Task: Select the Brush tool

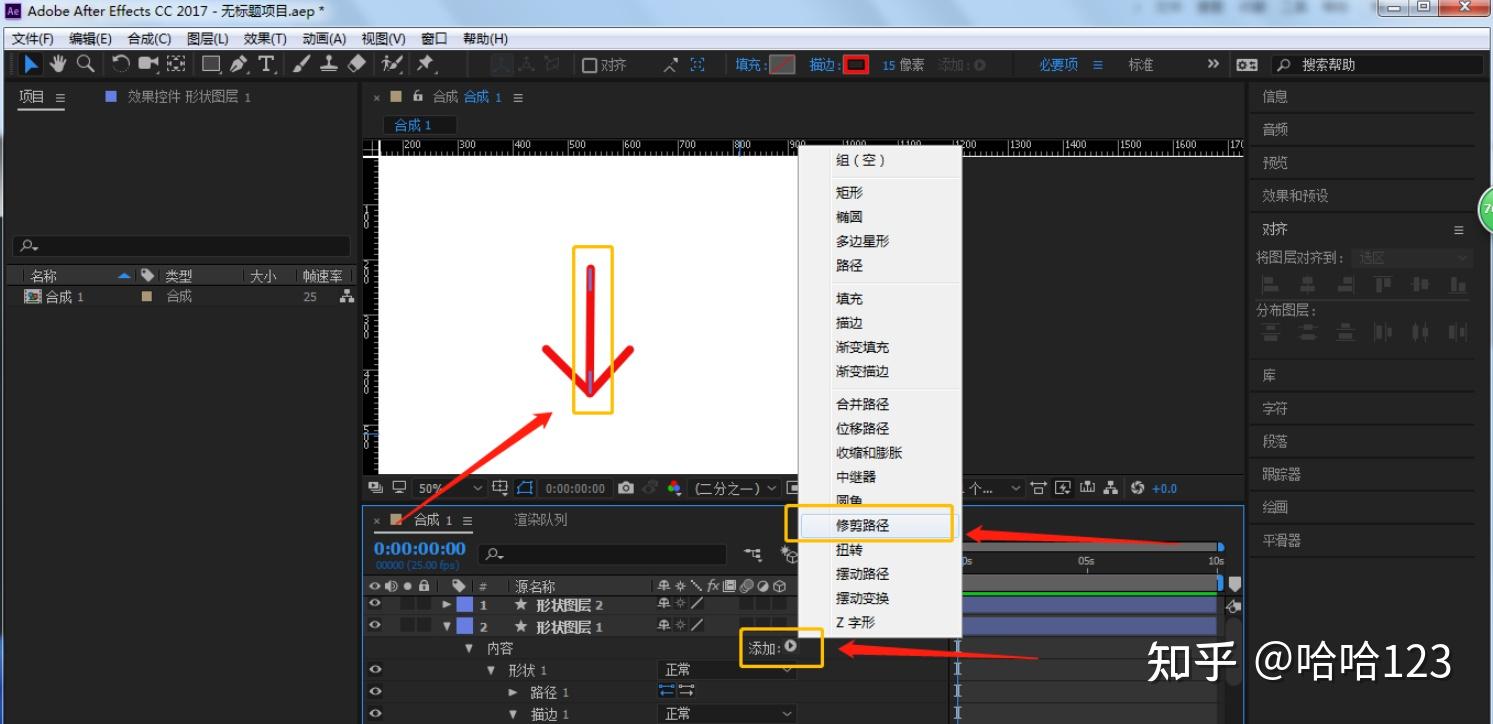Action: click(300, 63)
